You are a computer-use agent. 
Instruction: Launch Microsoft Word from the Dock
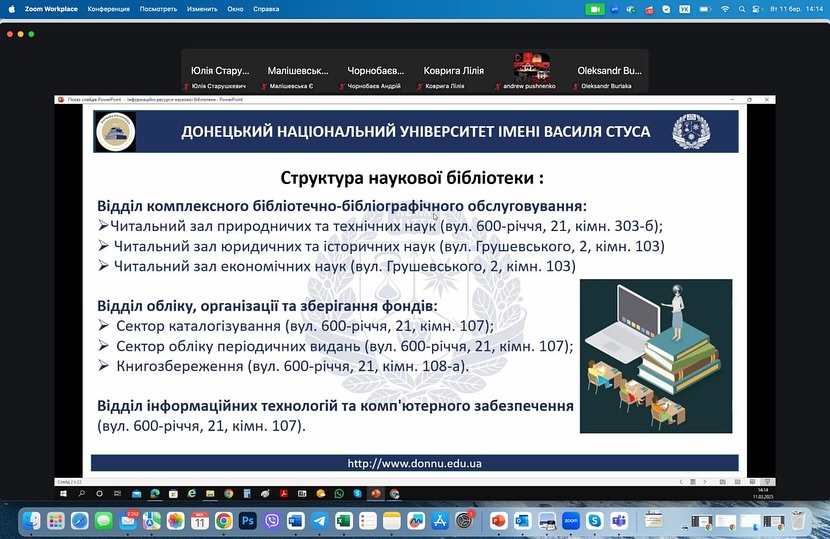coord(295,522)
